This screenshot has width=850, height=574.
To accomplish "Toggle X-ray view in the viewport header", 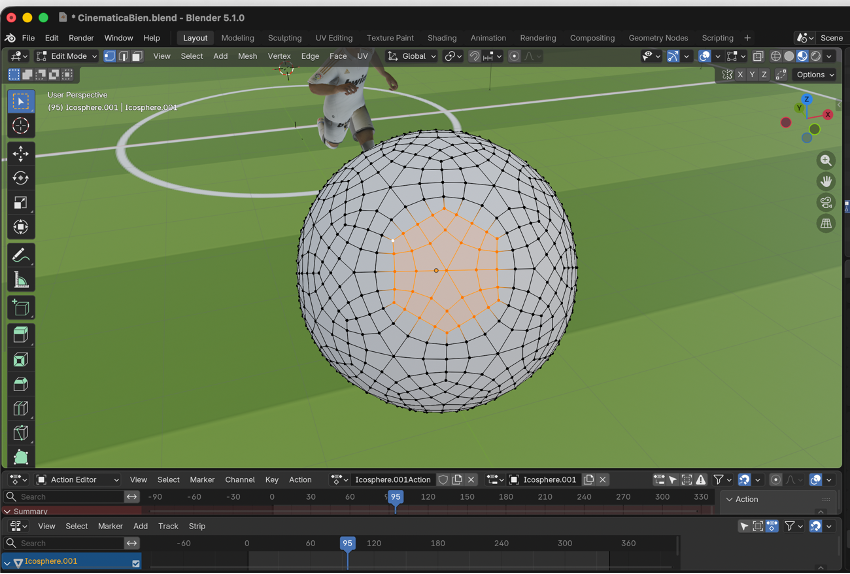I will pyautogui.click(x=758, y=56).
